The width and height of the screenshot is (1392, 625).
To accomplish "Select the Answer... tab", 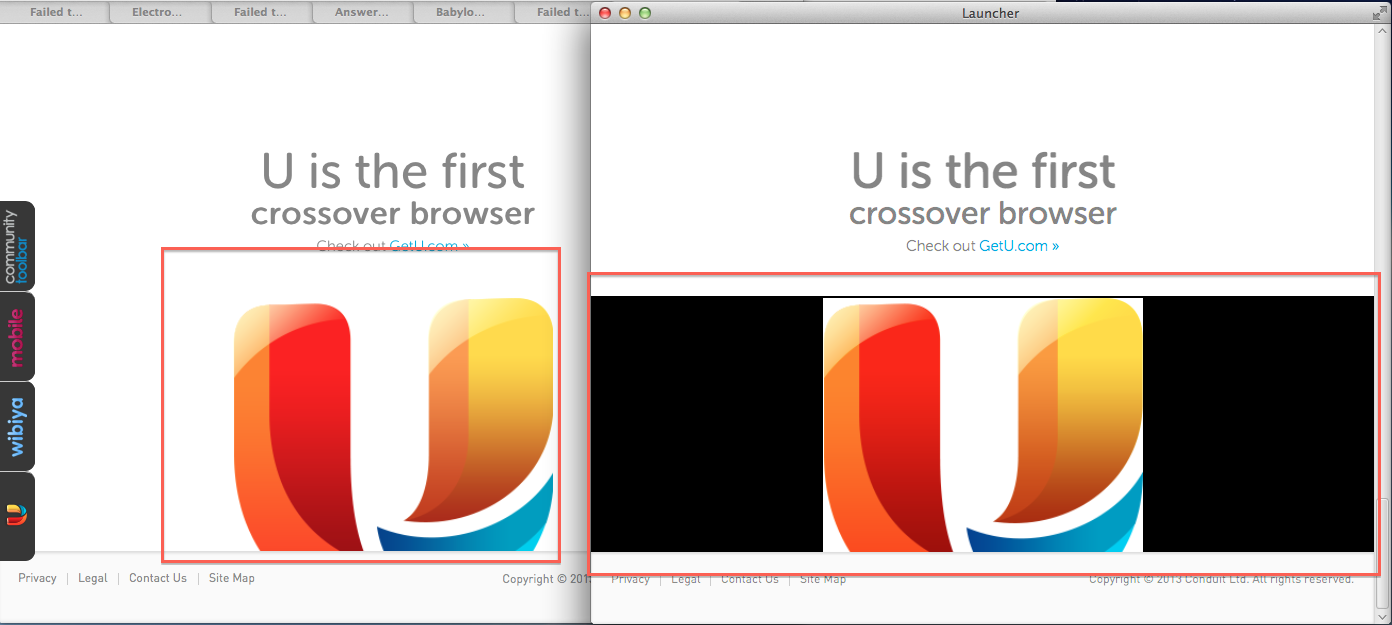I will tap(362, 12).
